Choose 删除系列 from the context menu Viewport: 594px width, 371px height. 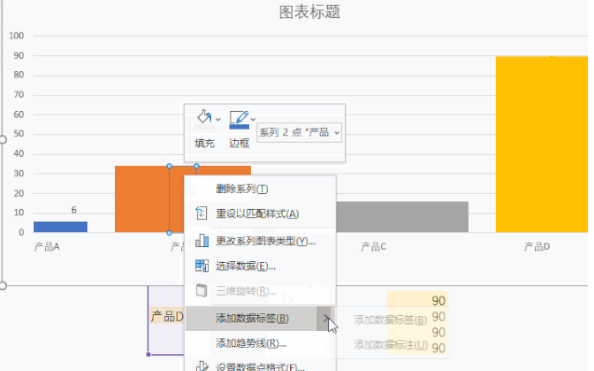[x=242, y=189]
